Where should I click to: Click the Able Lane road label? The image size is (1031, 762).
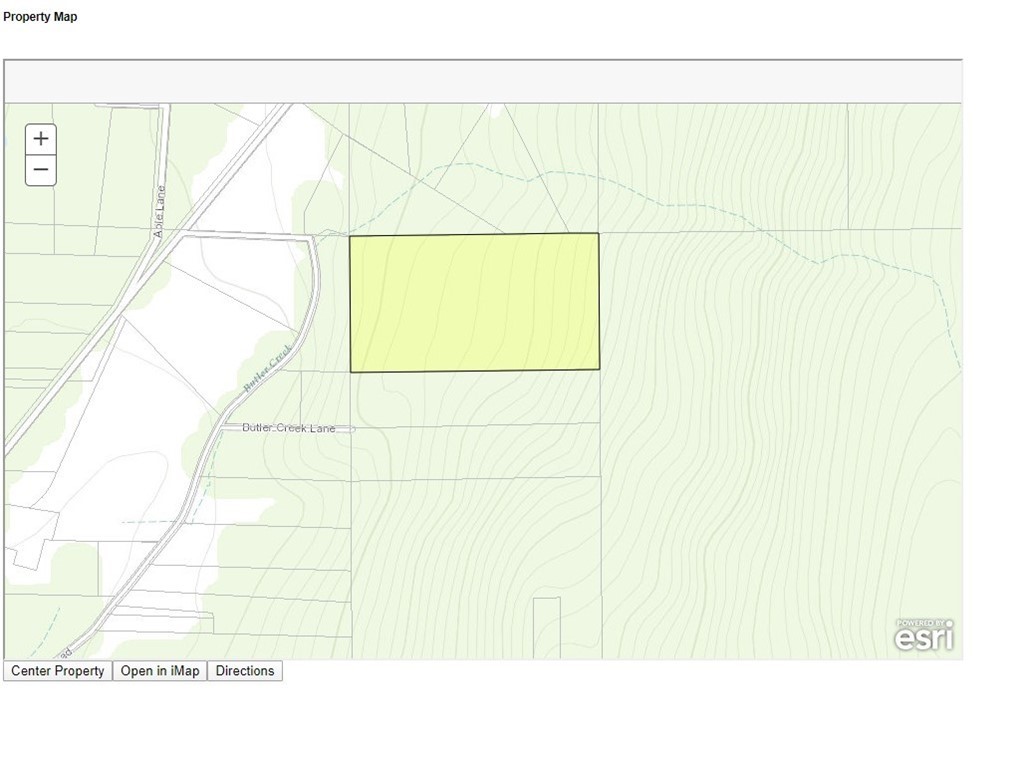(x=158, y=212)
